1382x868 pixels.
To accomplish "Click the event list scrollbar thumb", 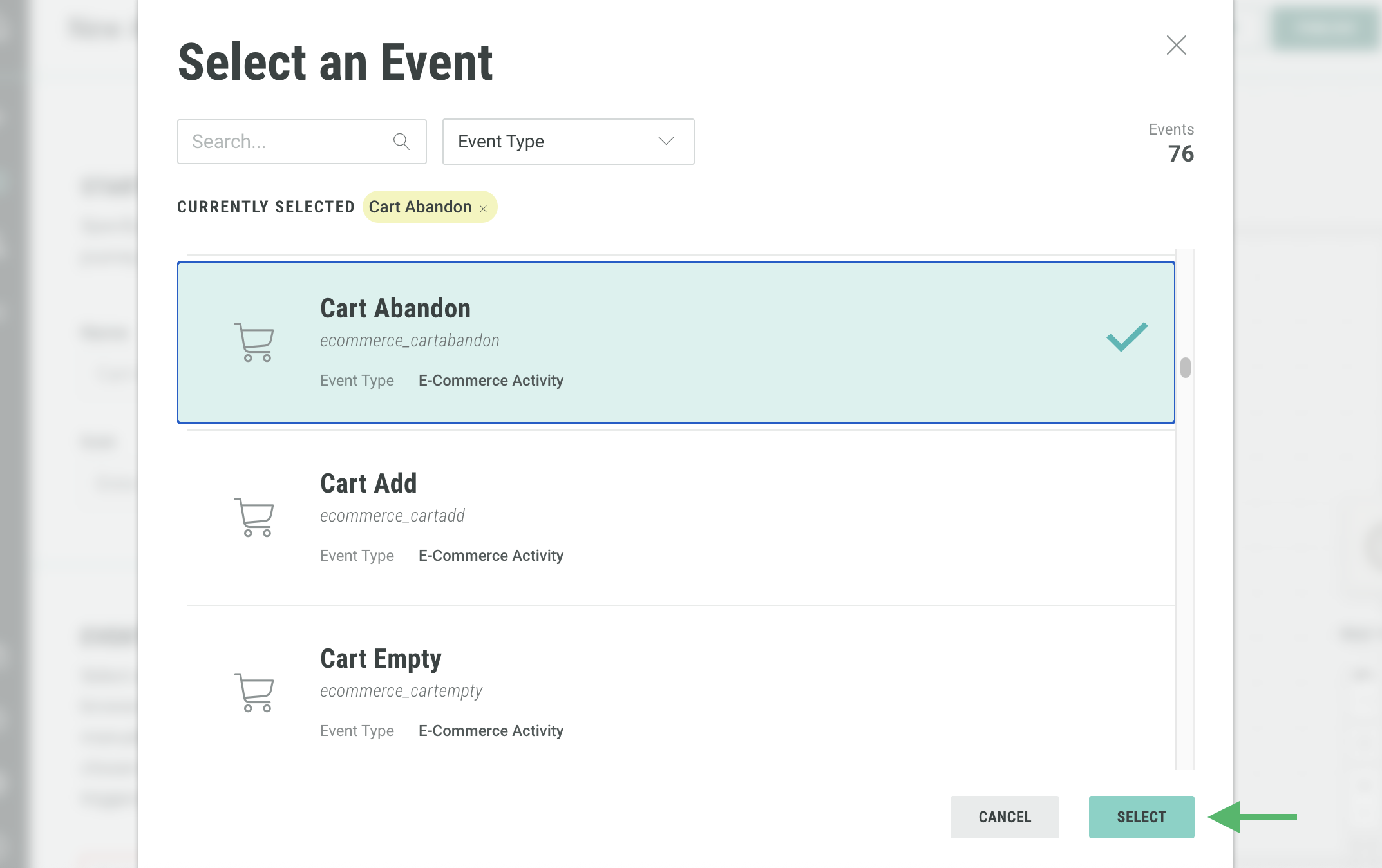I will click(x=1186, y=368).
